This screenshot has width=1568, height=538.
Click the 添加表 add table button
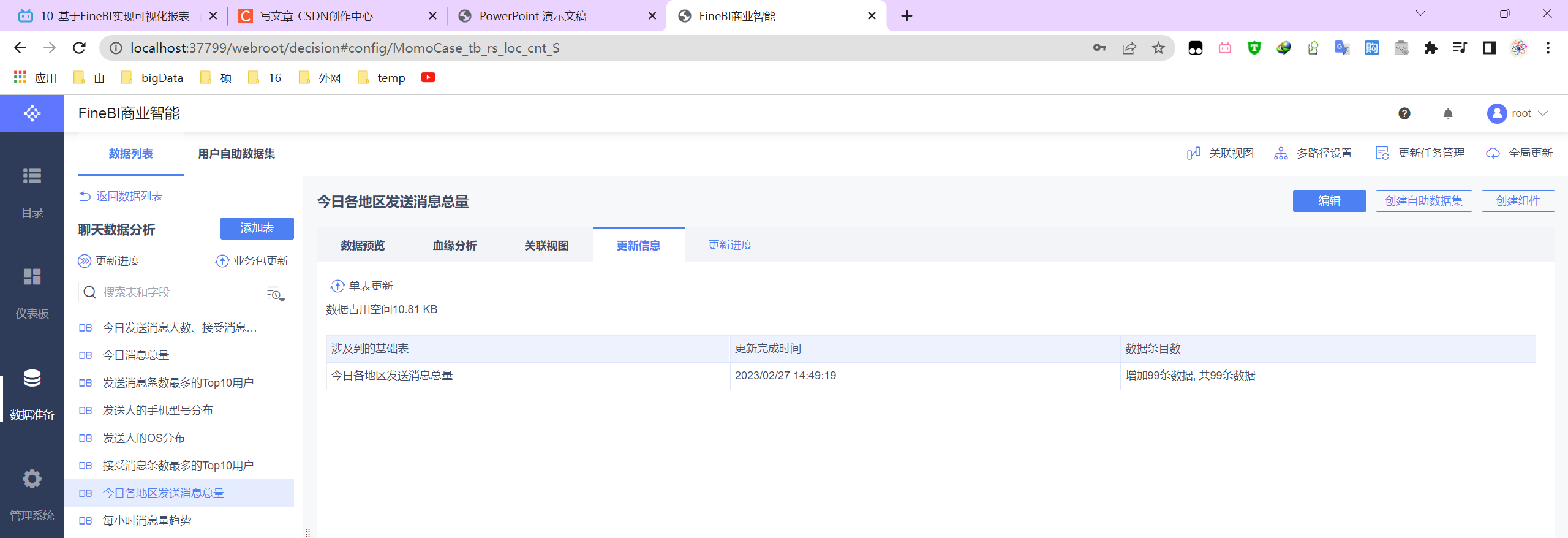(x=257, y=229)
